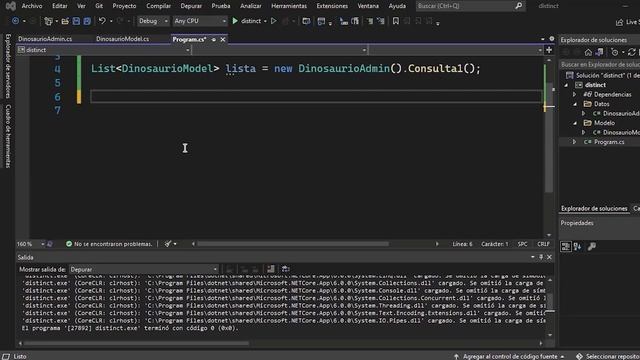
Task: Click the split editor plus icon
Action: coord(549,50)
